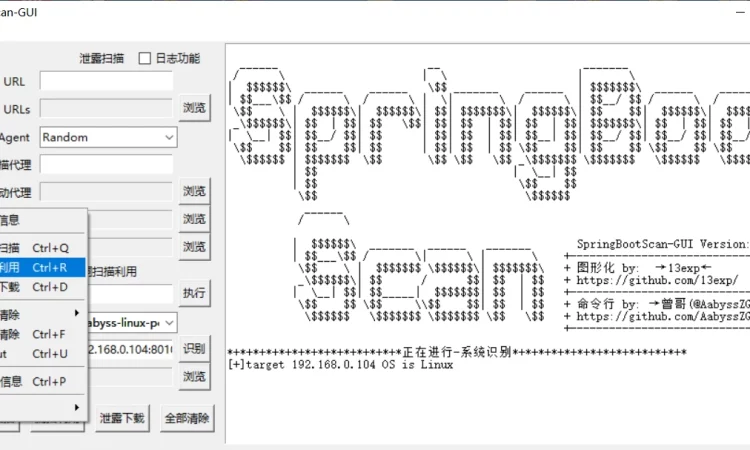Click the URLs file path field
Viewport: 750px width, 450px height.
(x=106, y=109)
